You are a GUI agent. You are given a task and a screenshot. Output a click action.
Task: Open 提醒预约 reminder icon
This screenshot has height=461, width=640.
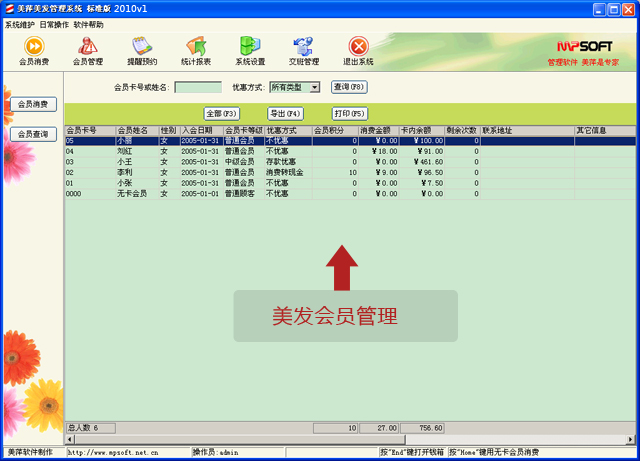tap(142, 50)
